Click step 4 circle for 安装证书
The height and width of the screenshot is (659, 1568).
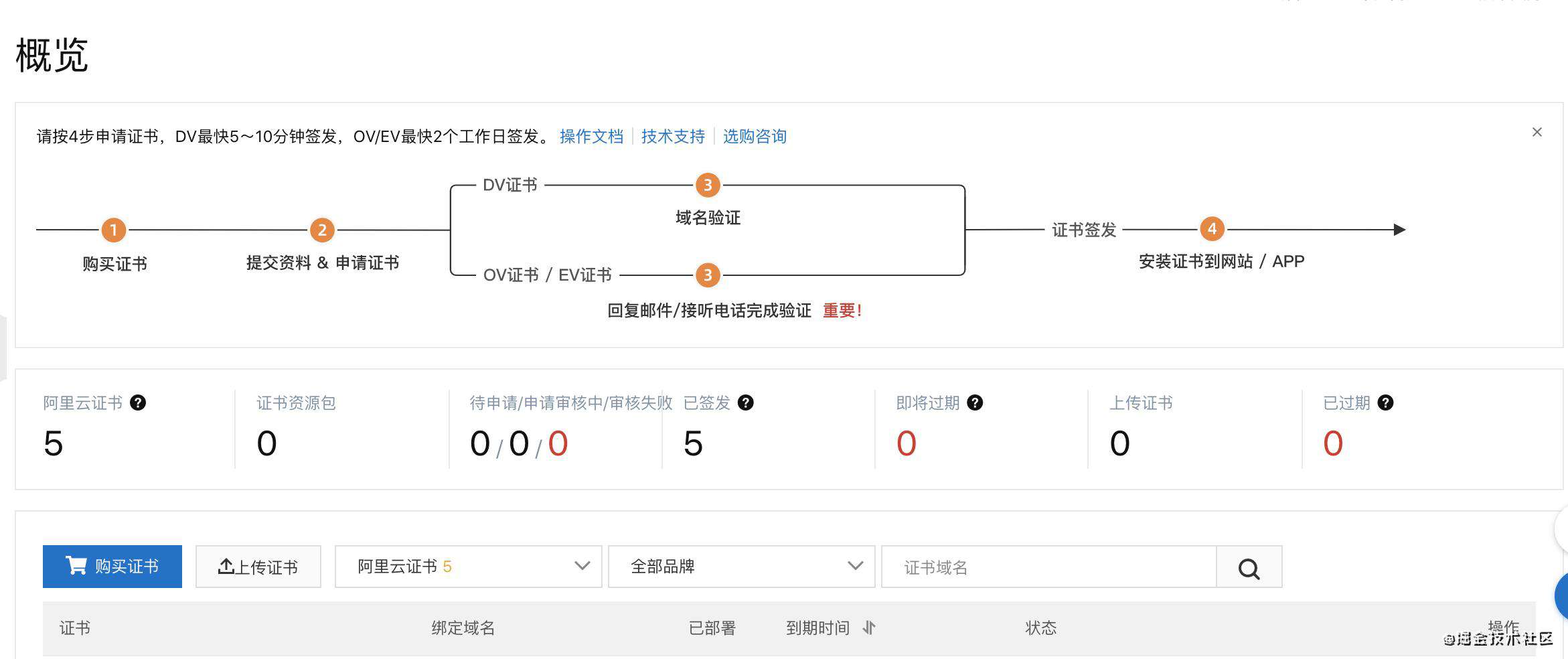[x=1212, y=229]
